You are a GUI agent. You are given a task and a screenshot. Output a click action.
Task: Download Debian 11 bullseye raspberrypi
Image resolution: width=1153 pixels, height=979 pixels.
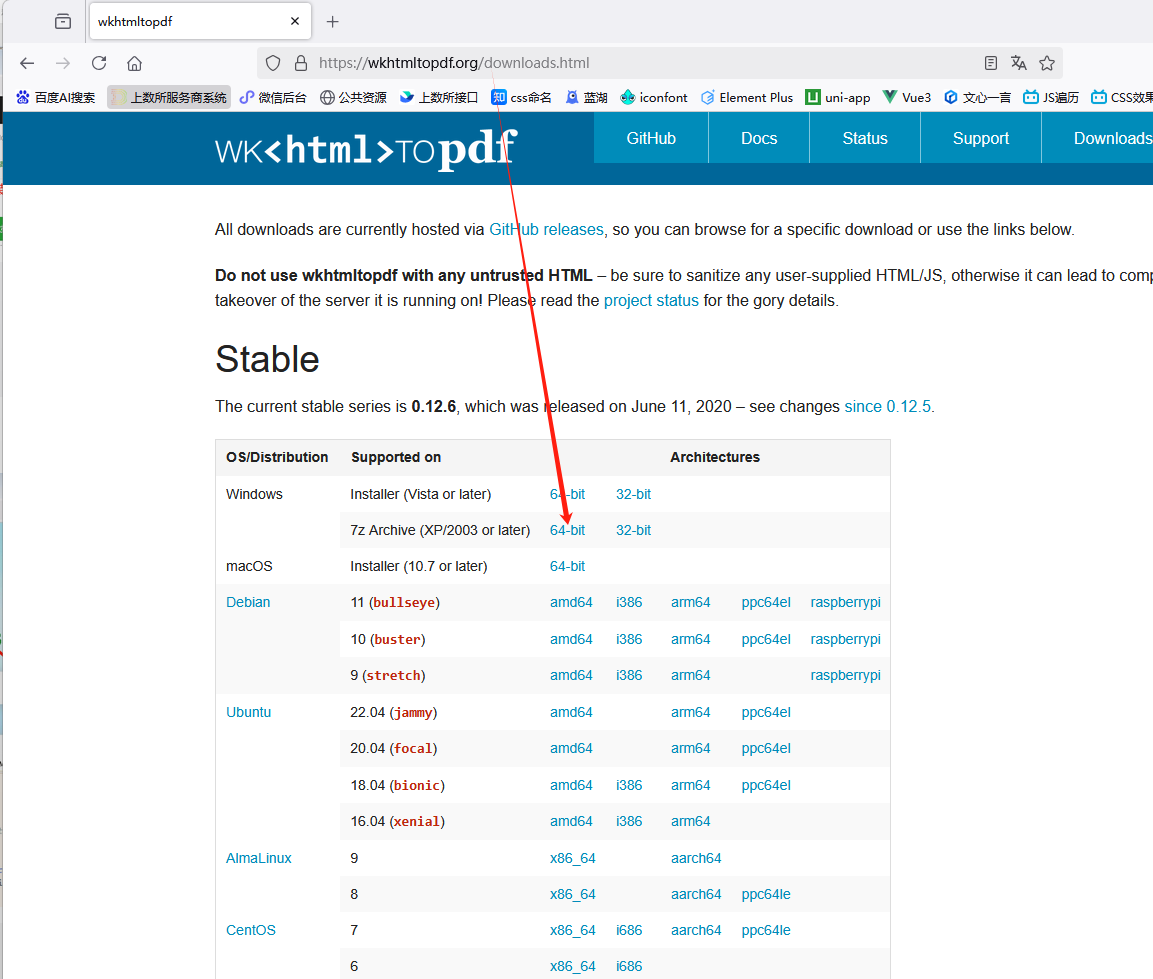click(x=845, y=602)
